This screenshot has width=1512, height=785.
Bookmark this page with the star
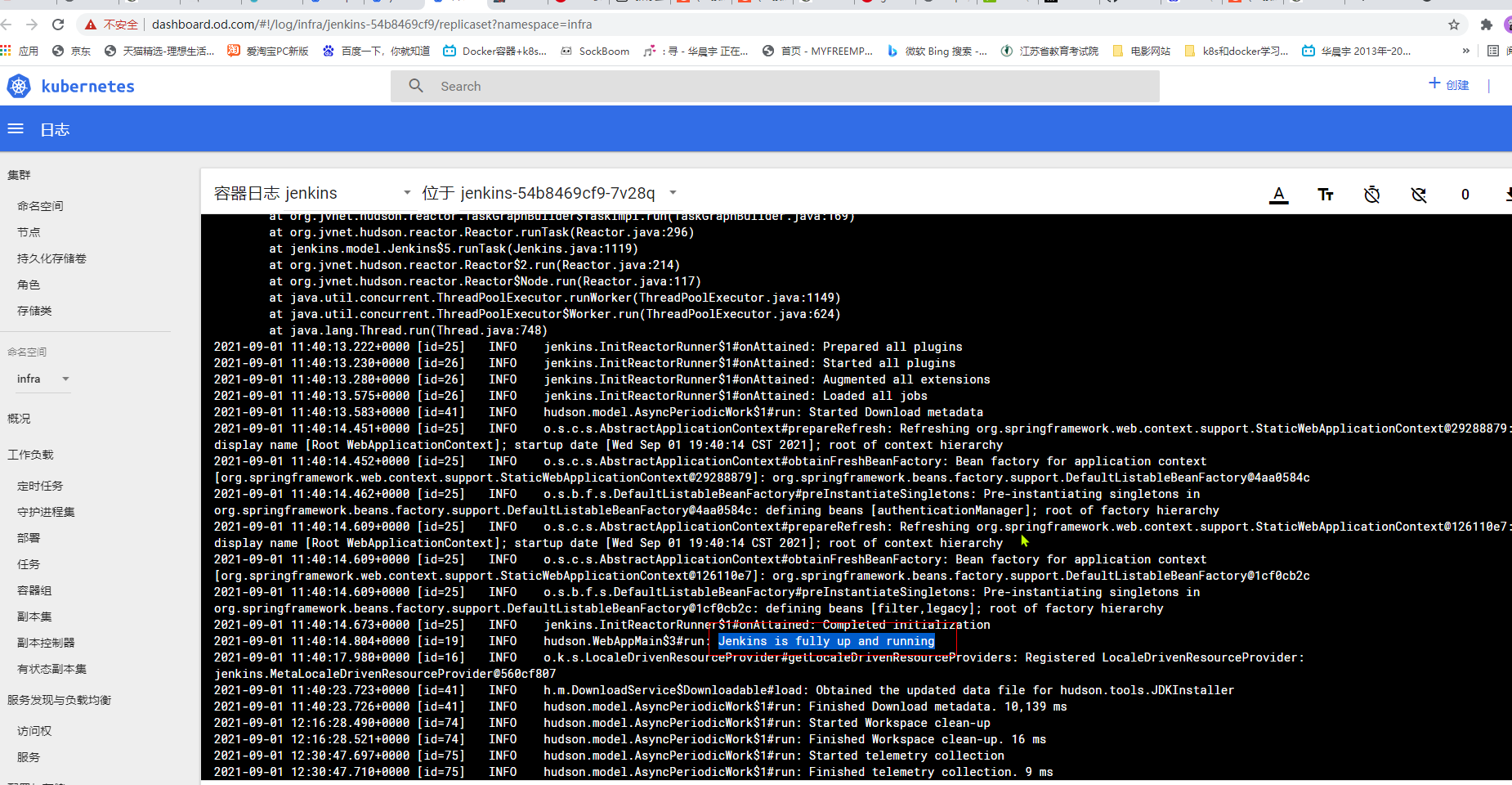(x=1454, y=25)
